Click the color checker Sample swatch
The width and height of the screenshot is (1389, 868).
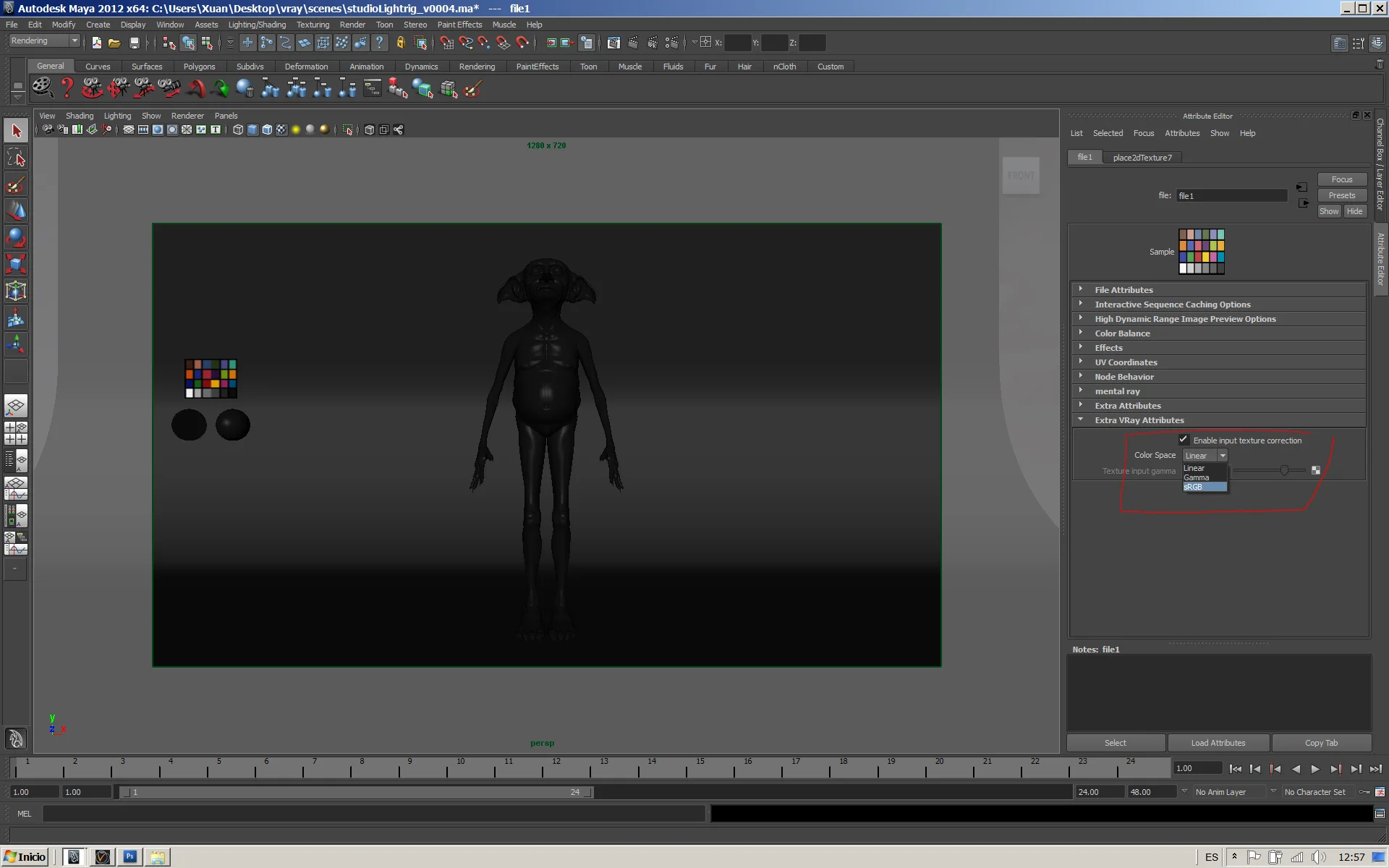pos(1201,251)
